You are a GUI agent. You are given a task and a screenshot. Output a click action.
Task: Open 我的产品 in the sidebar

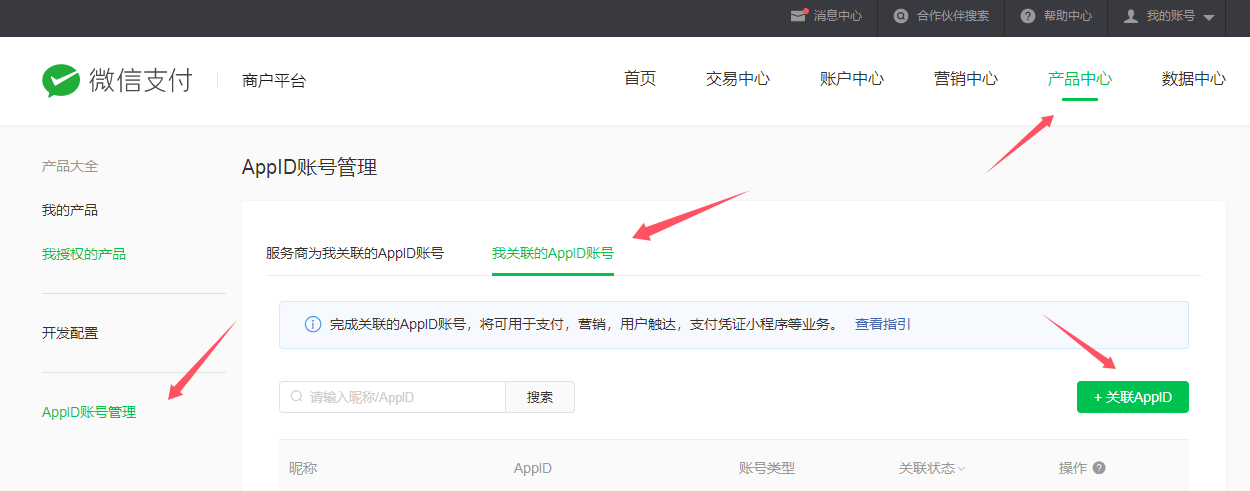click(x=70, y=210)
